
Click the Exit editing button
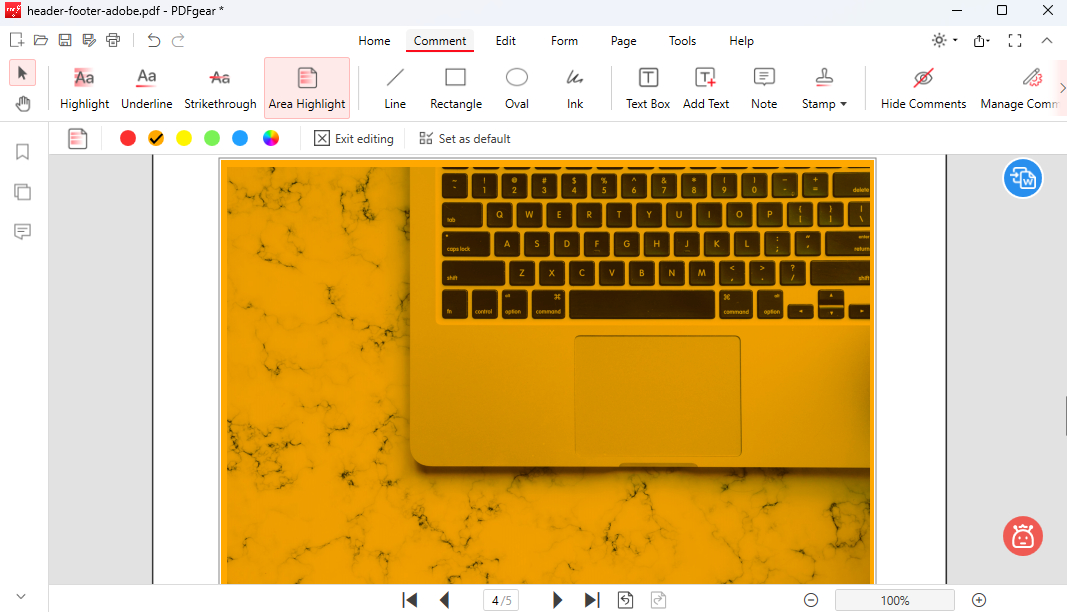pos(354,139)
